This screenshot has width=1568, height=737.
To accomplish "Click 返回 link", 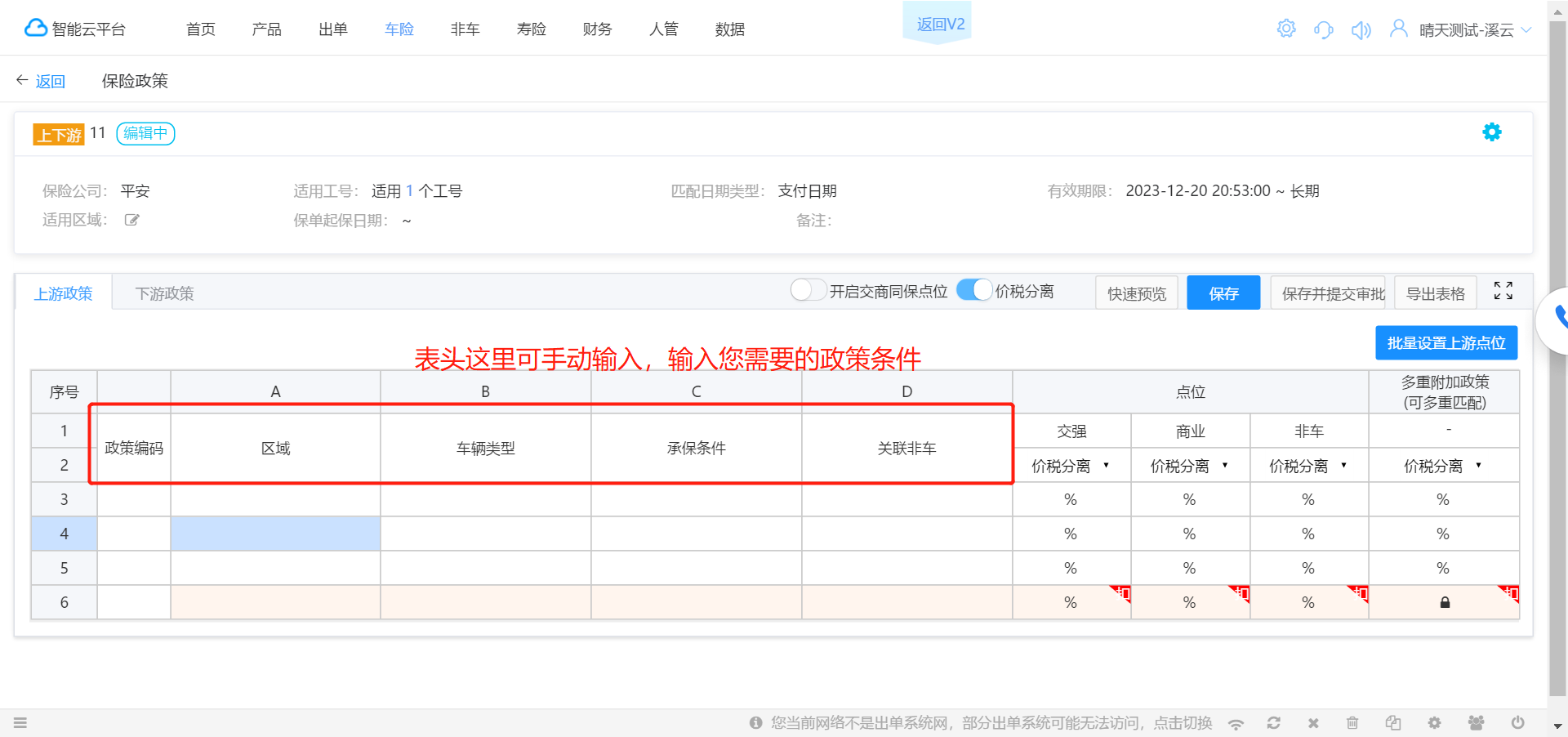I will click(50, 81).
